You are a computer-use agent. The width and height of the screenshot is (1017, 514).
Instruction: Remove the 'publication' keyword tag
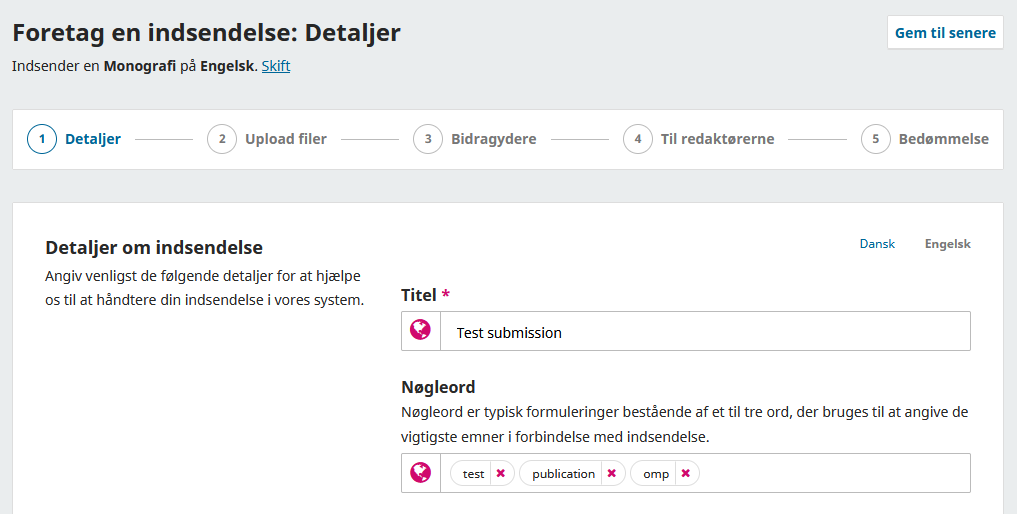click(x=612, y=474)
